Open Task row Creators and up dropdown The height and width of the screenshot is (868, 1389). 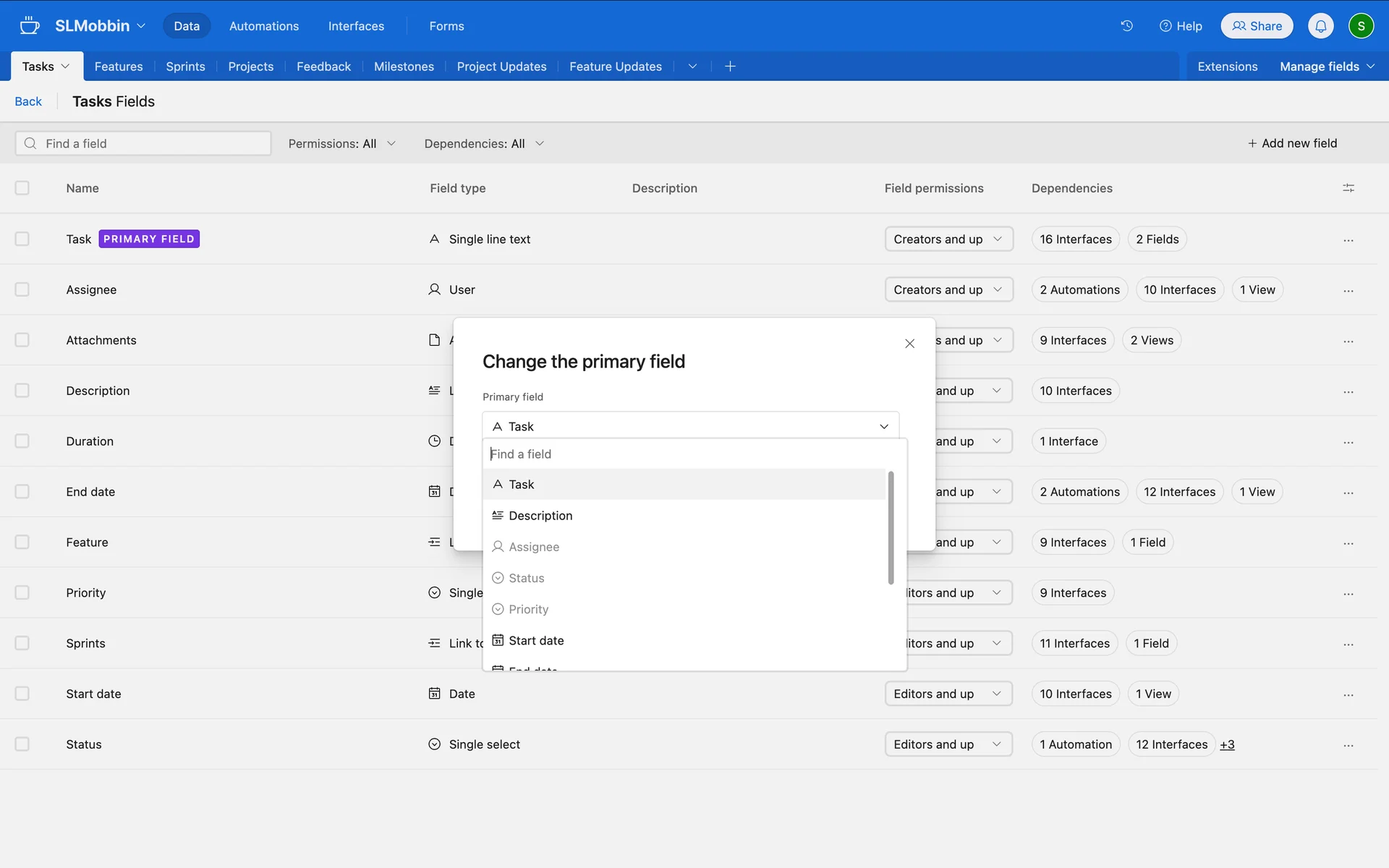tap(948, 239)
